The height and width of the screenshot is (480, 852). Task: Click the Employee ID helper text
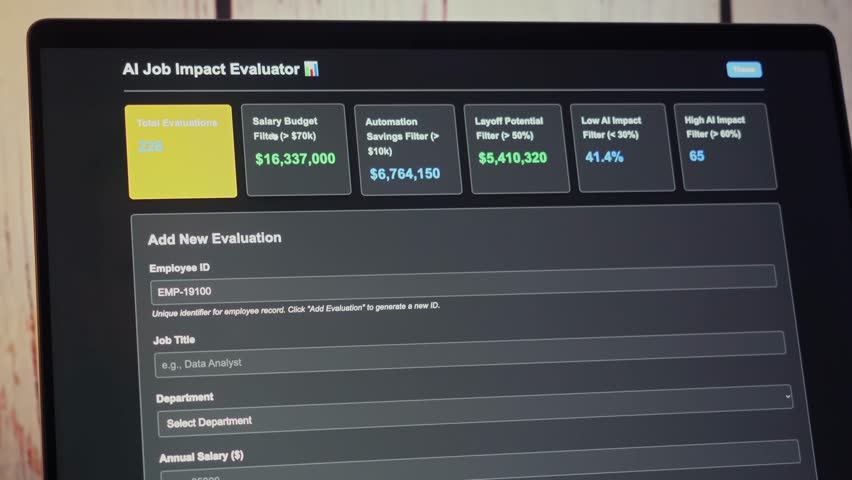296,309
